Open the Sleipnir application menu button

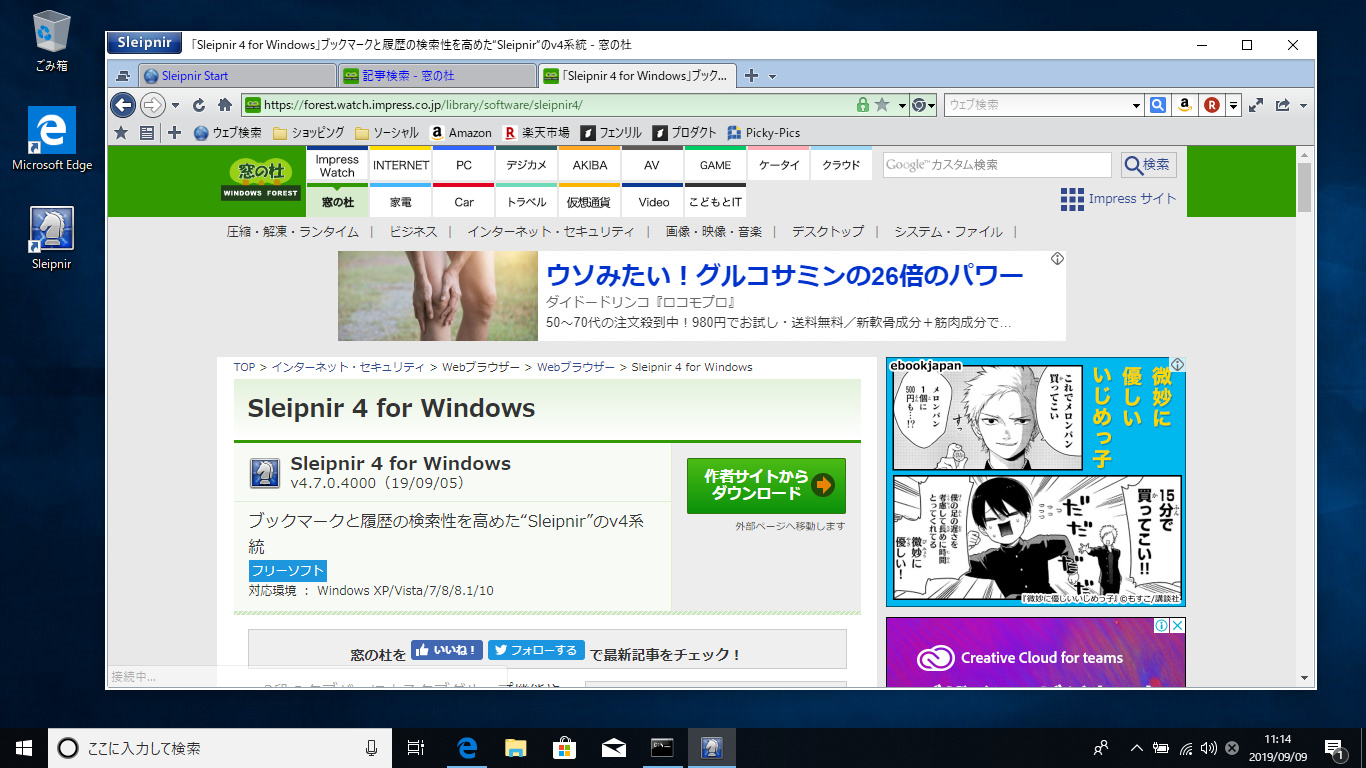point(145,43)
